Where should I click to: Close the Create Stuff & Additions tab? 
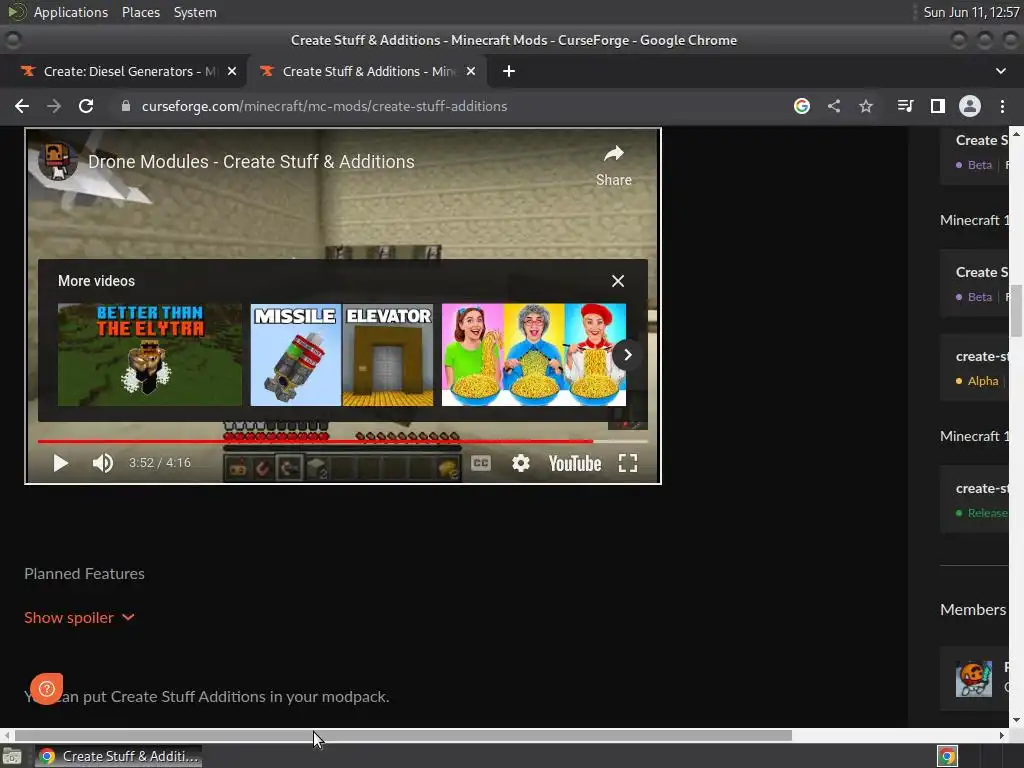coord(471,71)
